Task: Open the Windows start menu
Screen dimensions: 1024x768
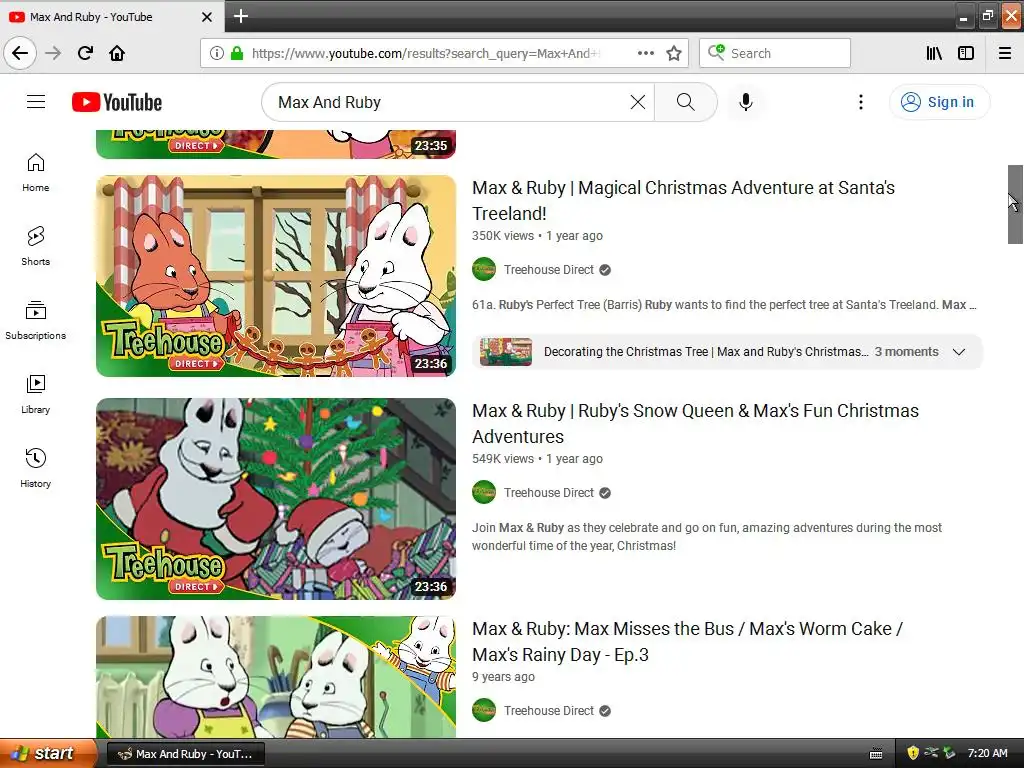Action: click(47, 753)
